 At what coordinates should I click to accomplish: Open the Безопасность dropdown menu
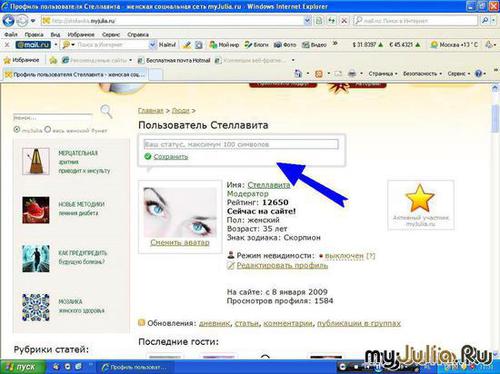click(422, 74)
